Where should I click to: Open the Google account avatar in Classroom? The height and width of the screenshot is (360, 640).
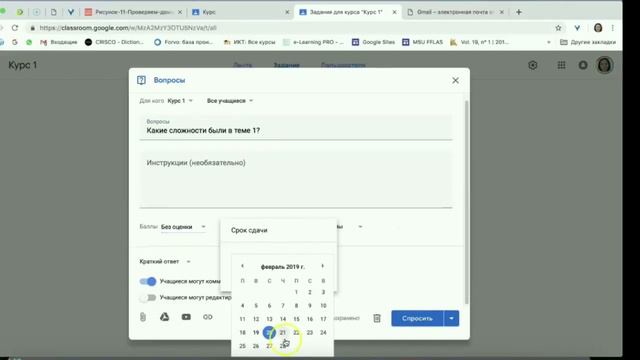pos(604,65)
